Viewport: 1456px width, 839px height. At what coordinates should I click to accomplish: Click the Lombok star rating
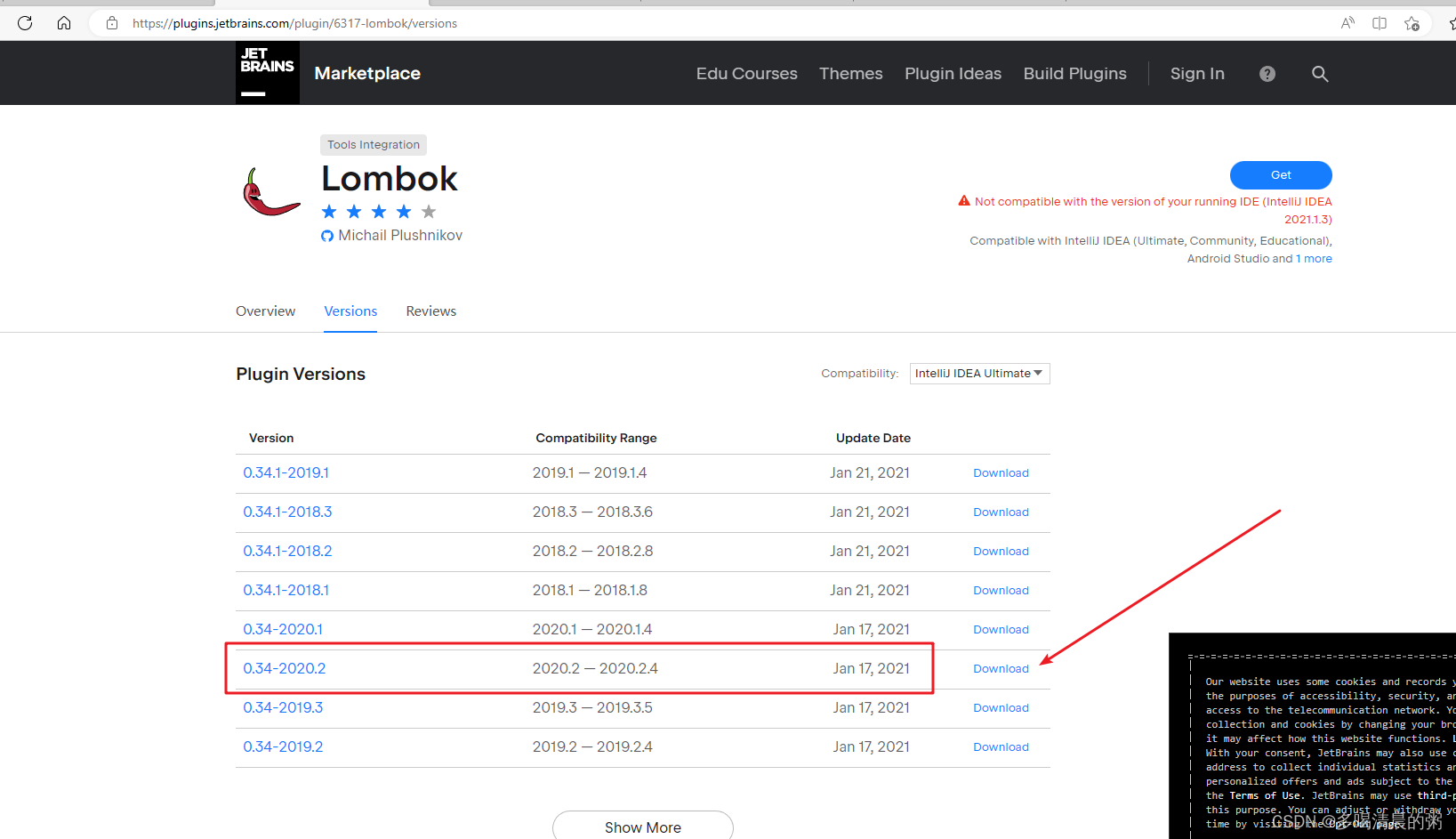coord(379,212)
